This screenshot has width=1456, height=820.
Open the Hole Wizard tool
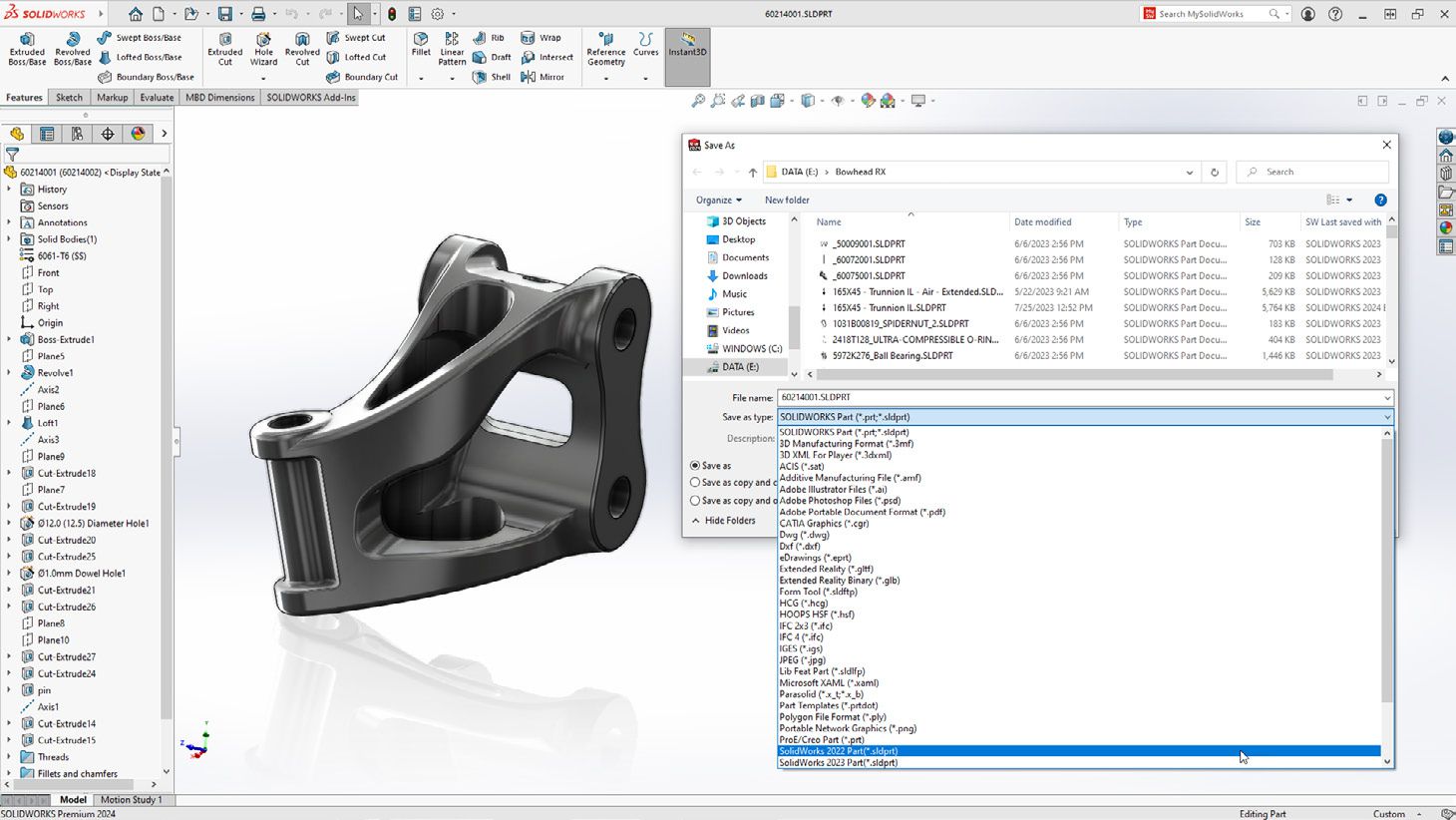coord(263,50)
